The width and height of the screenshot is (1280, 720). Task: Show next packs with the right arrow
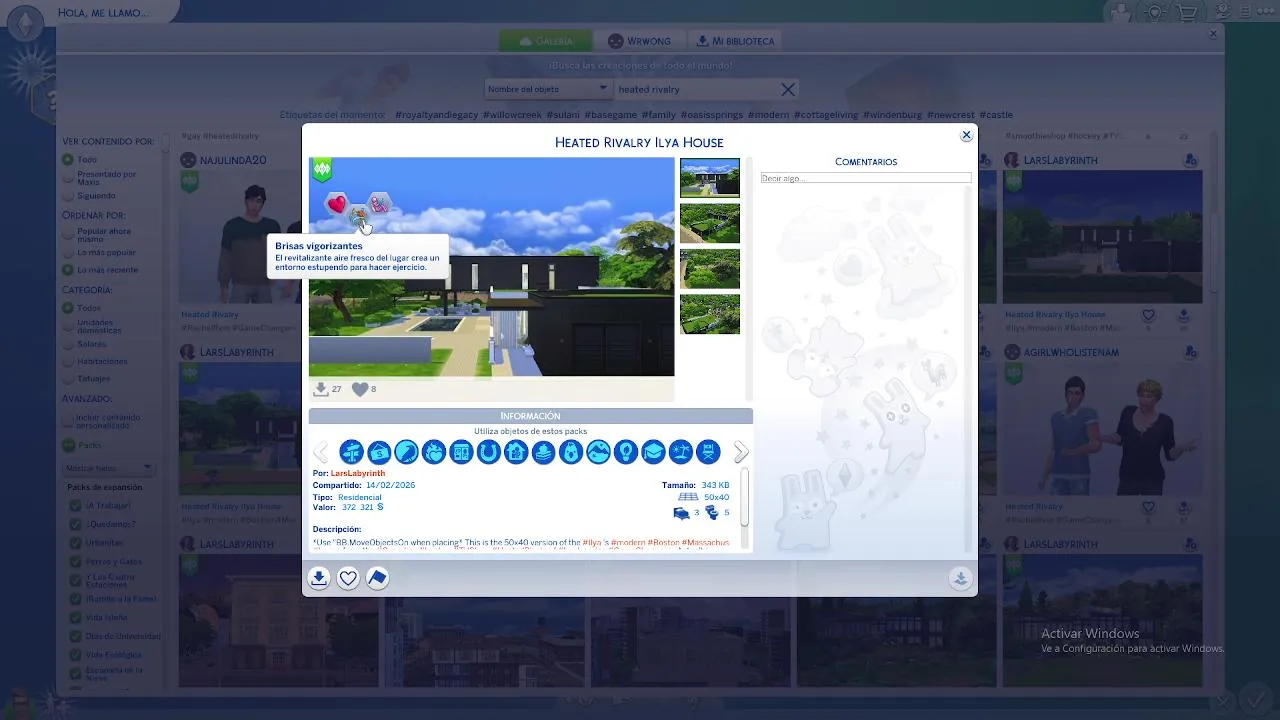point(741,452)
